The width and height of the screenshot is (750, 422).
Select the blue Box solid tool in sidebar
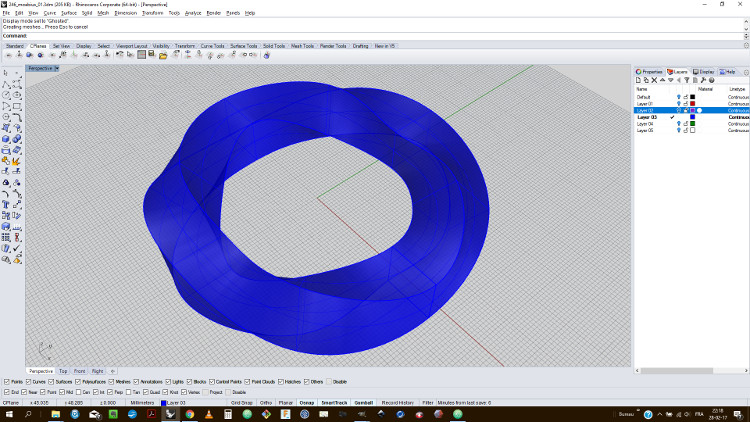6,139
